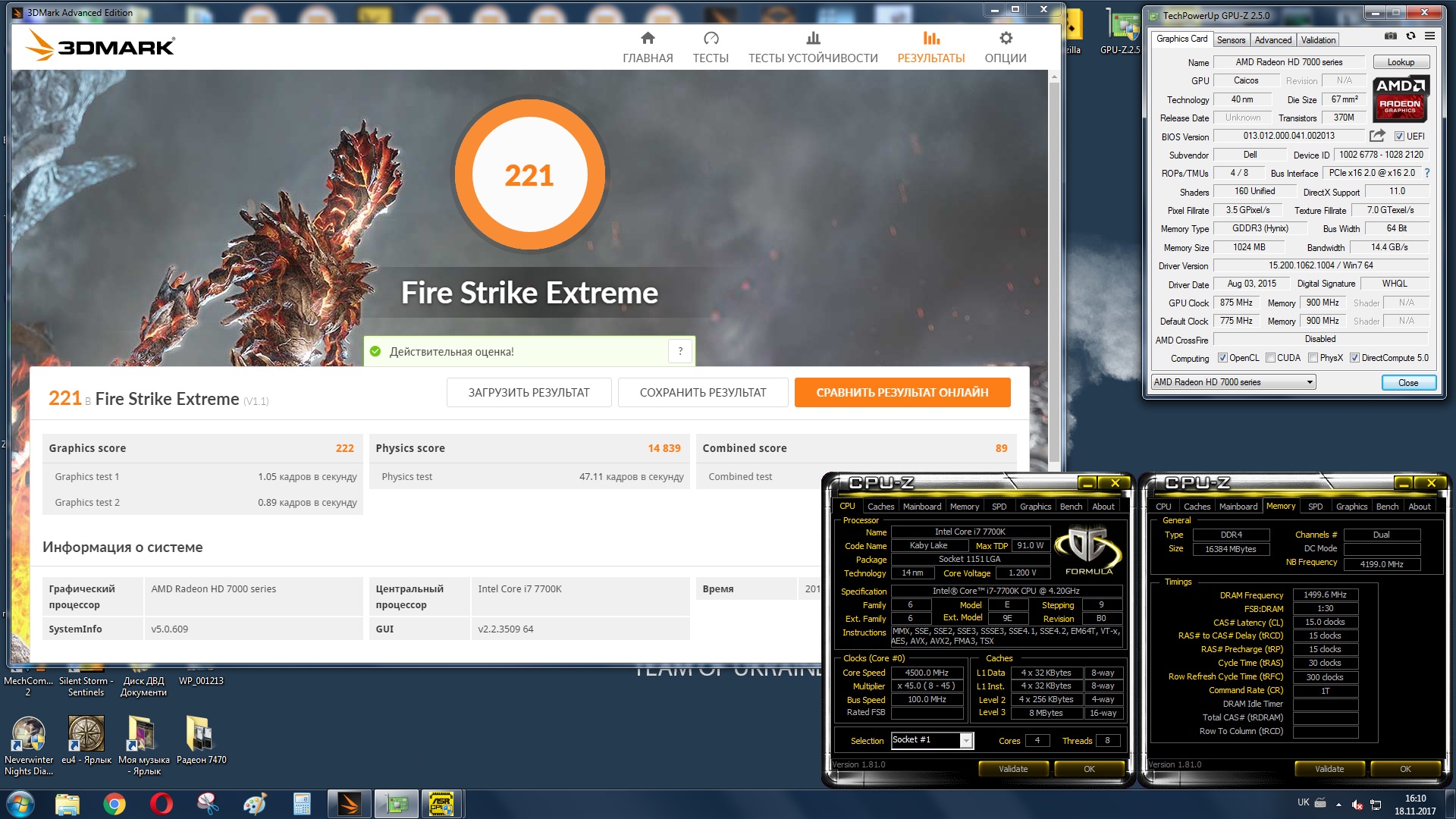Open the eu4 - Ярлык desktop shortcut

(86, 740)
